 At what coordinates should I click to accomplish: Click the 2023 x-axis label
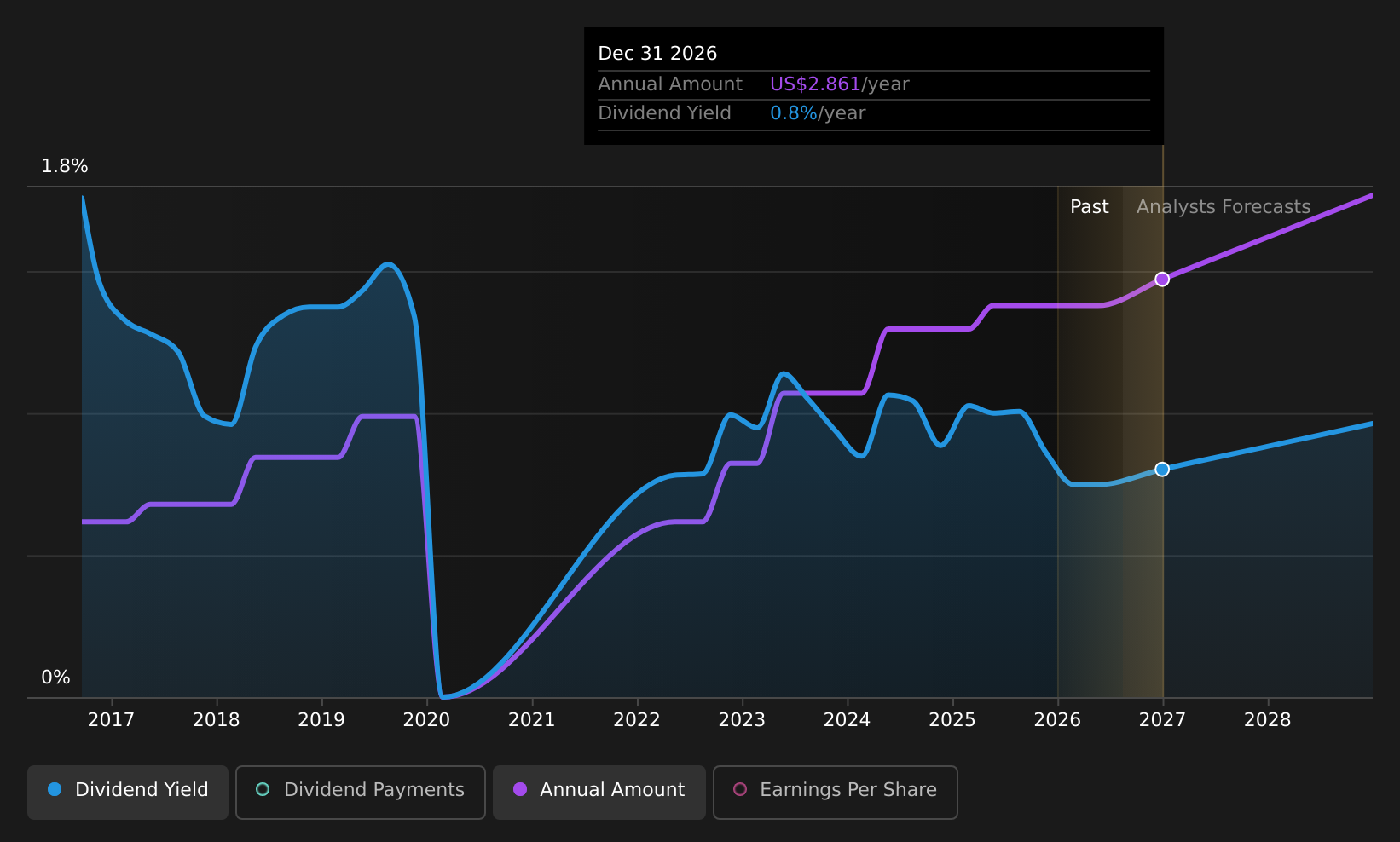tap(742, 720)
